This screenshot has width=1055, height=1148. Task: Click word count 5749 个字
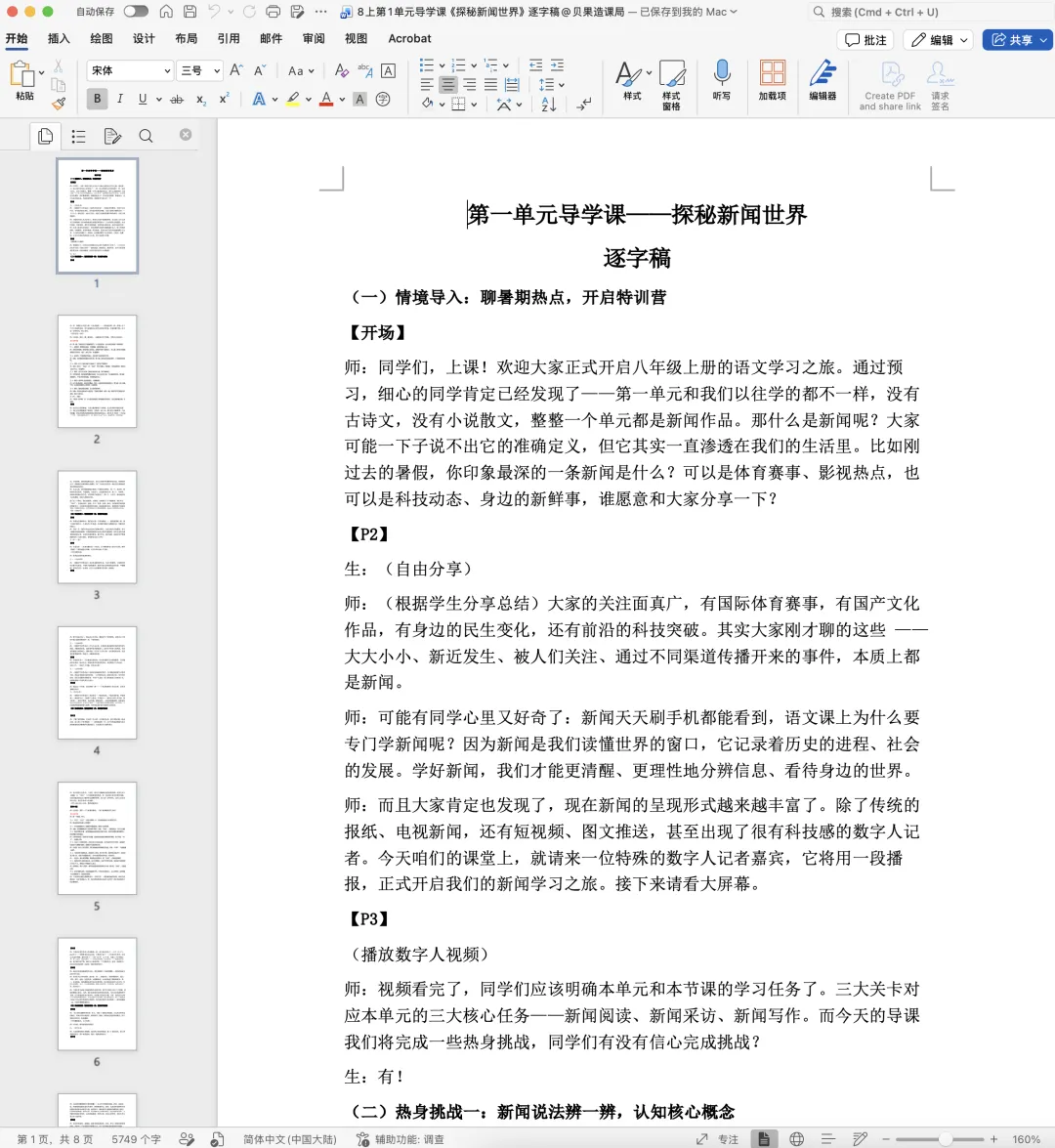pos(136,1139)
